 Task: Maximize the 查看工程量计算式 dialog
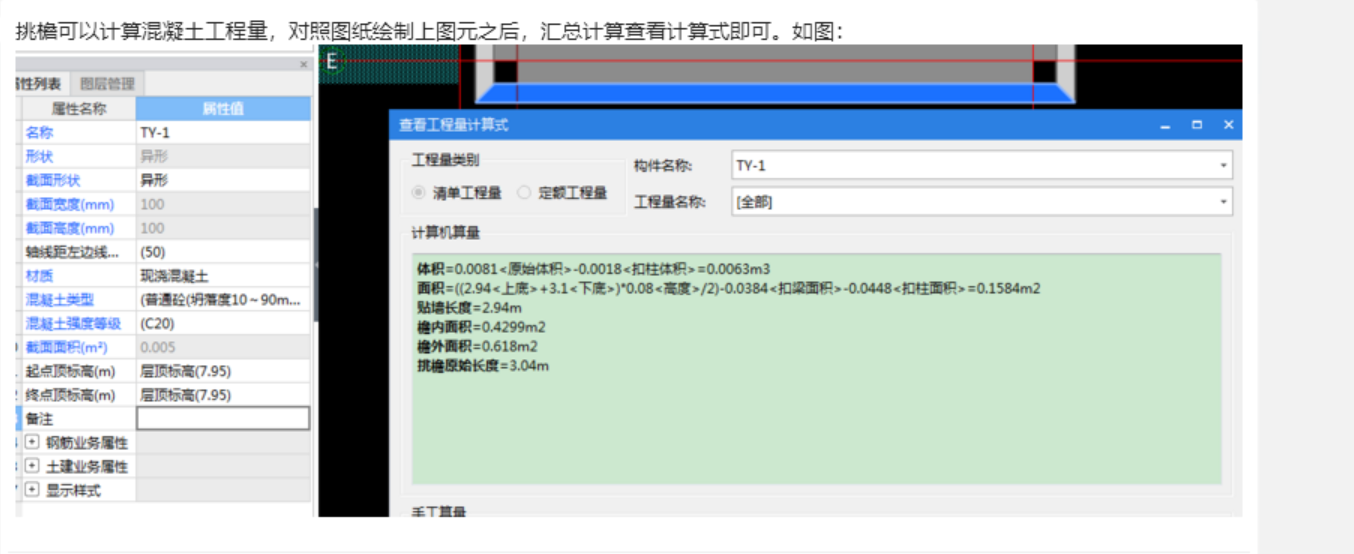[x=1197, y=126]
